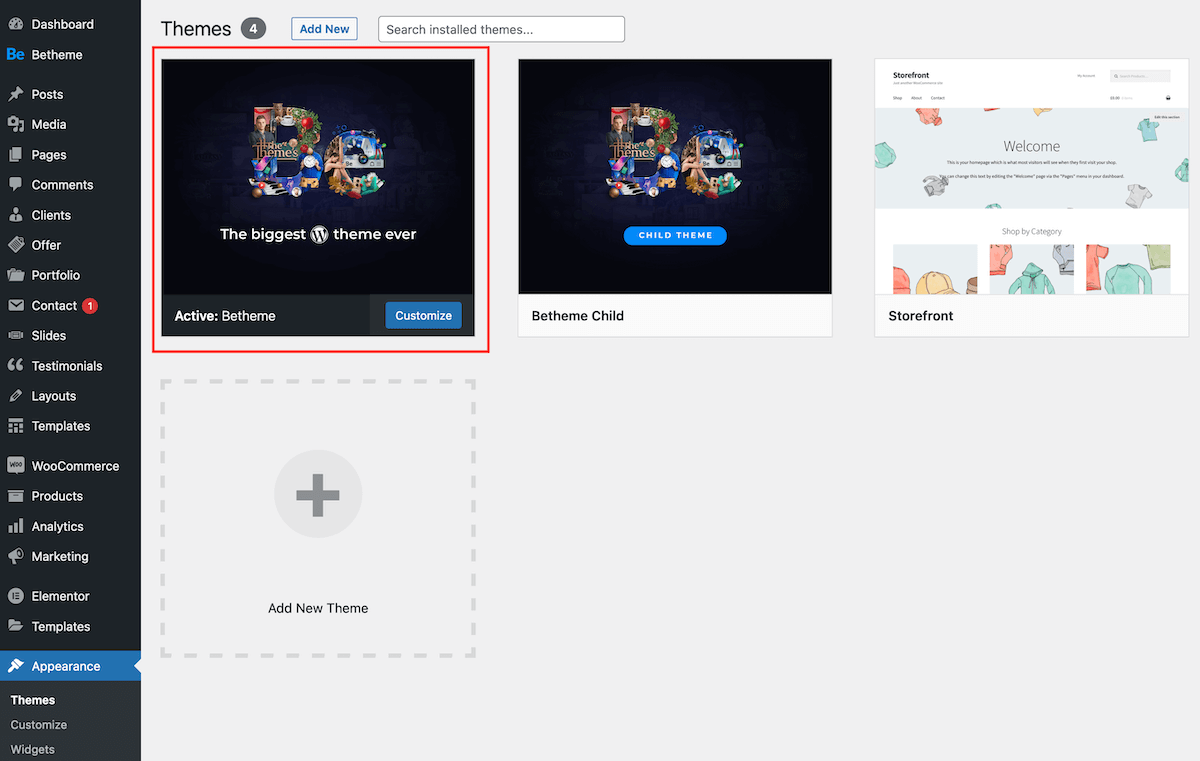Click the Marketing megaphone icon
Viewport: 1200px width, 761px height.
click(x=15, y=556)
